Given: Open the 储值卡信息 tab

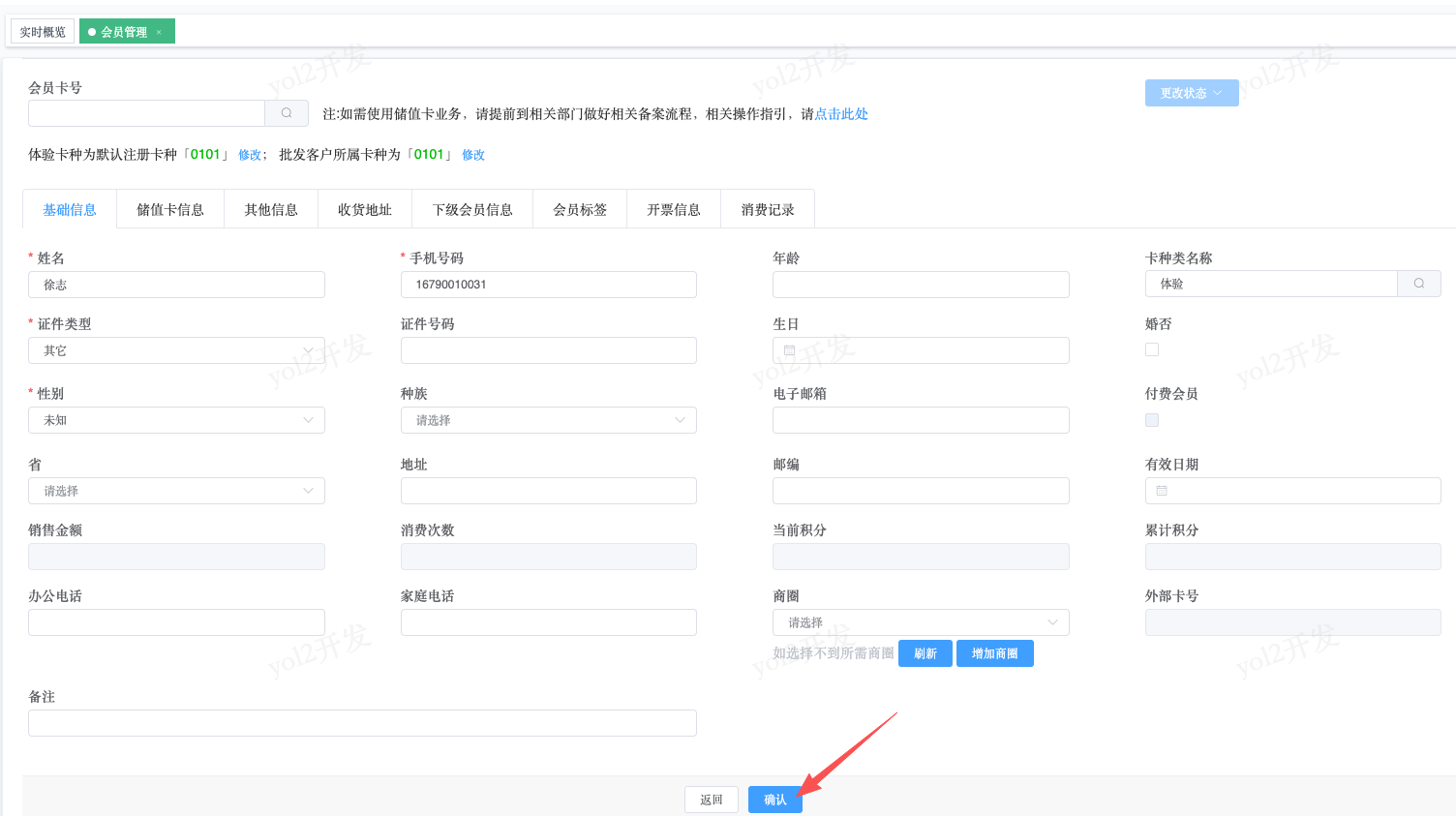Looking at the screenshot, I should (170, 209).
